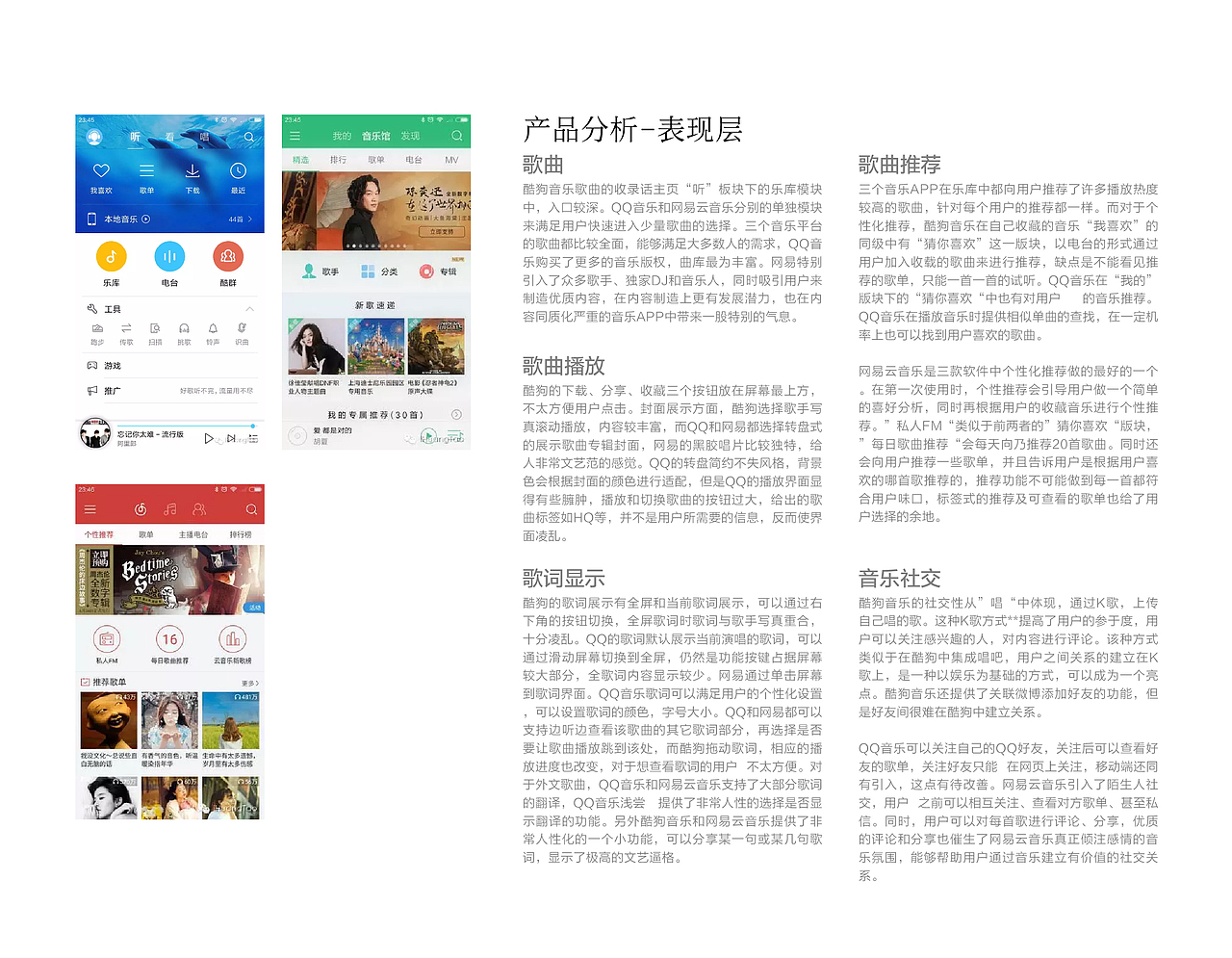This screenshot has height=958, width=1232.
Task: Tap the 更多 link beside 推荐歌单
Action: point(250,682)
